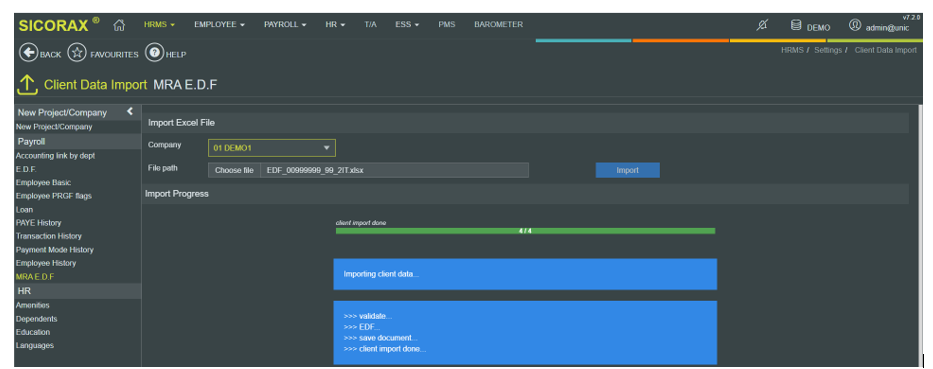Select Amenities under HR
Viewport: 933px width, 369px height.
tap(33, 305)
